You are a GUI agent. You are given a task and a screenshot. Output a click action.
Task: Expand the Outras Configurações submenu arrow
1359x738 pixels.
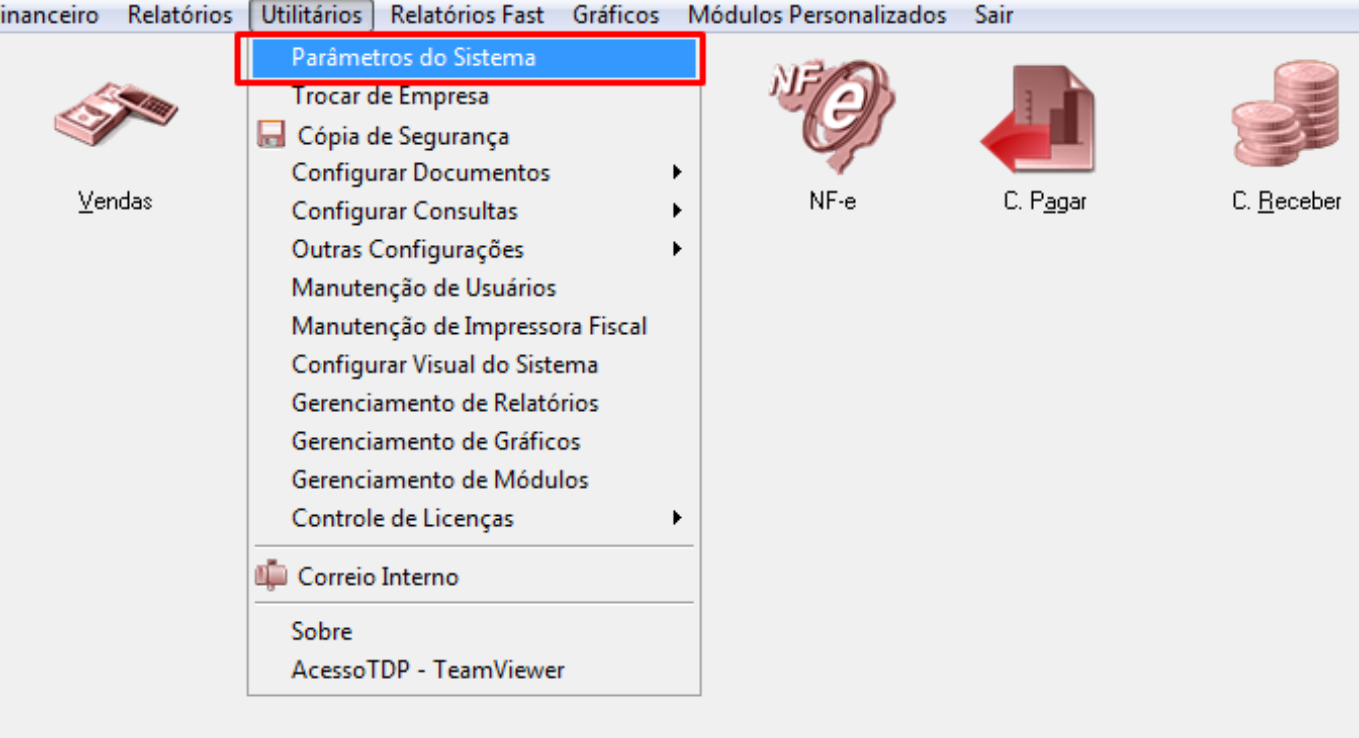(x=677, y=249)
